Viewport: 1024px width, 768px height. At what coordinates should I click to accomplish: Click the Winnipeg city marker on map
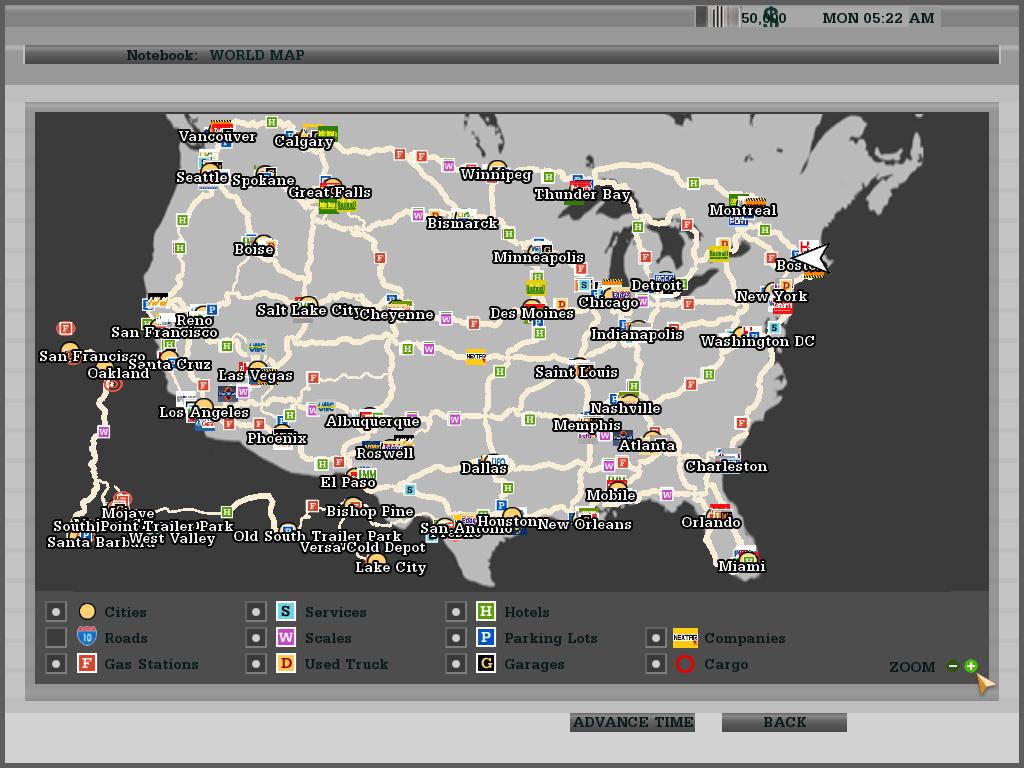(x=497, y=168)
